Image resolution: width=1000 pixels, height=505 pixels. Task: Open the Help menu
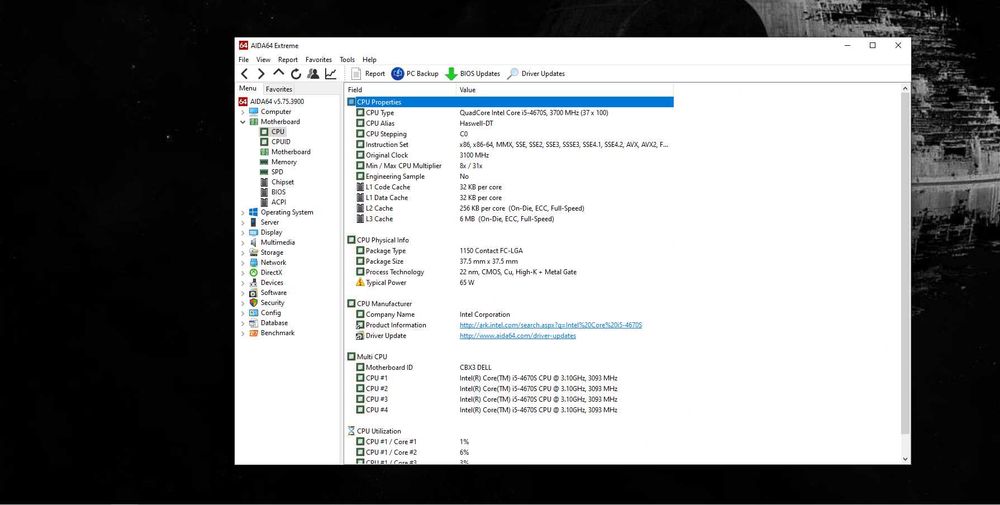tap(369, 59)
